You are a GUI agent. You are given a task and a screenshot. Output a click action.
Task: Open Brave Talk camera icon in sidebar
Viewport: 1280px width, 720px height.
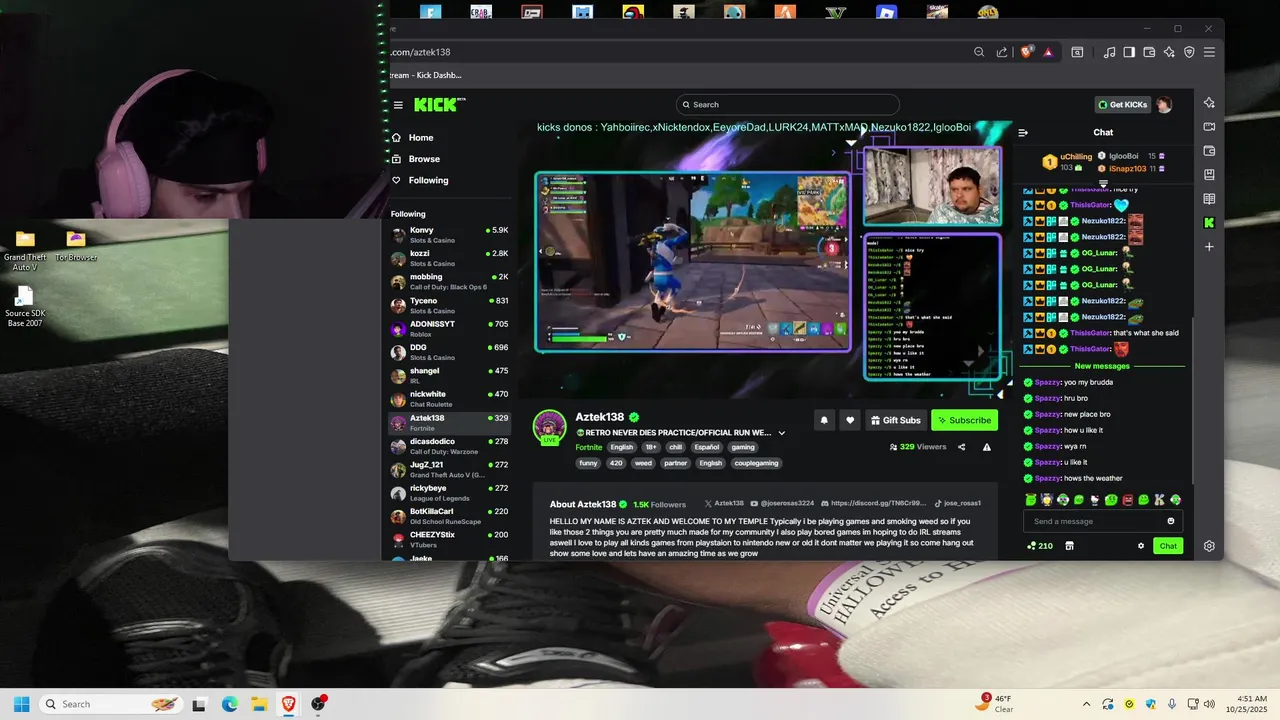1209,127
